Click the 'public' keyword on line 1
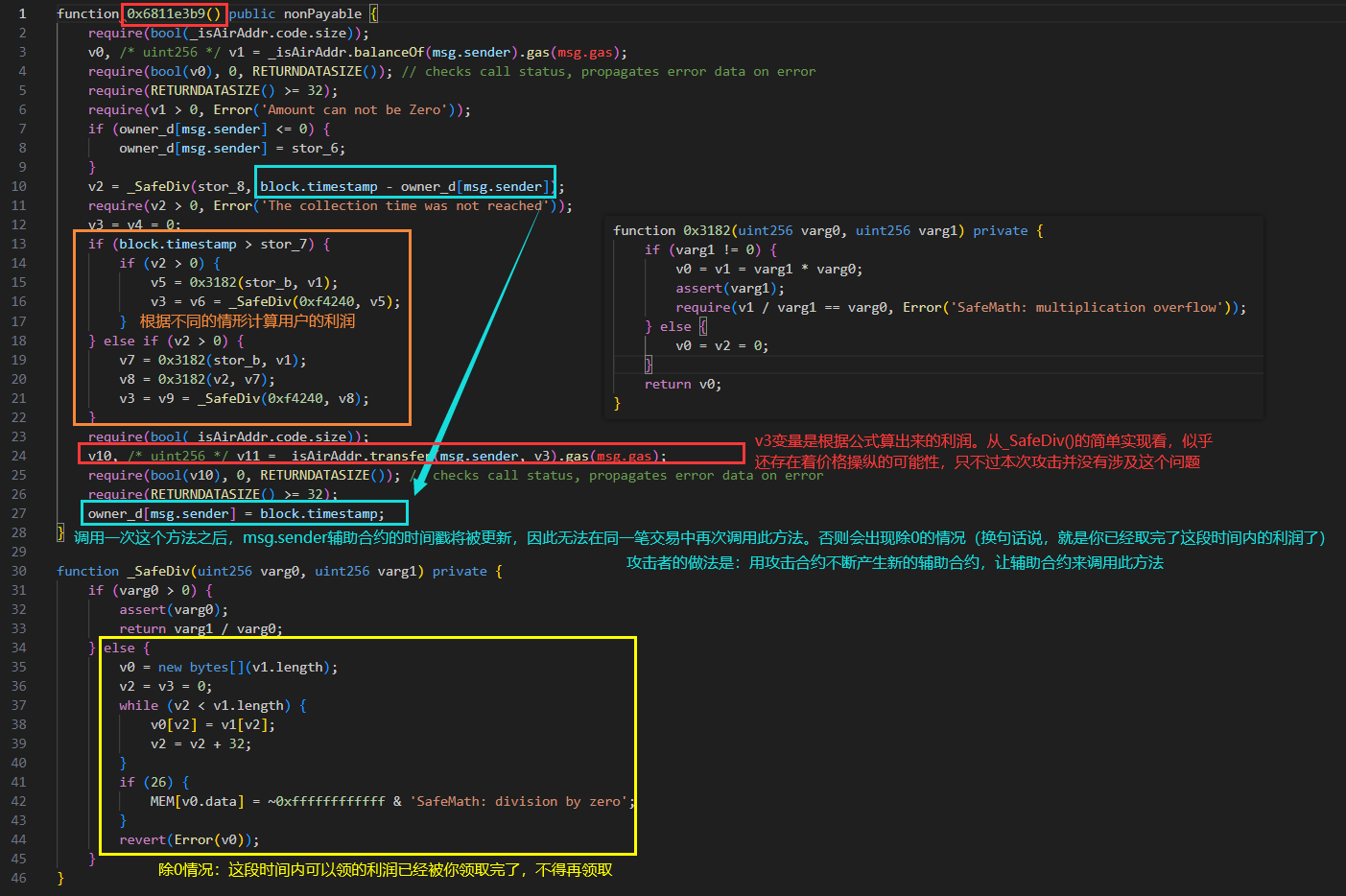1346x896 pixels. click(x=252, y=13)
